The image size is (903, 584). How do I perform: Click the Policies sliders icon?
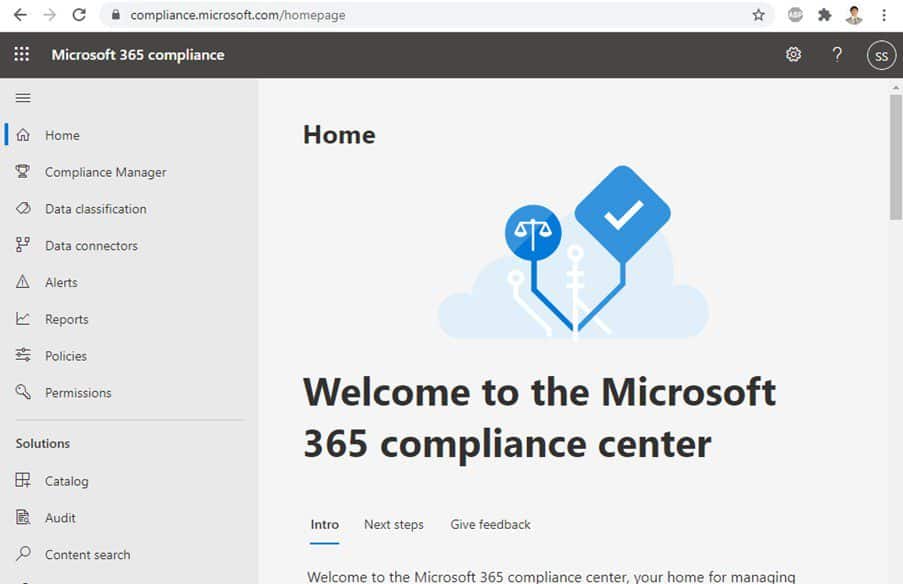pyautogui.click(x=23, y=355)
